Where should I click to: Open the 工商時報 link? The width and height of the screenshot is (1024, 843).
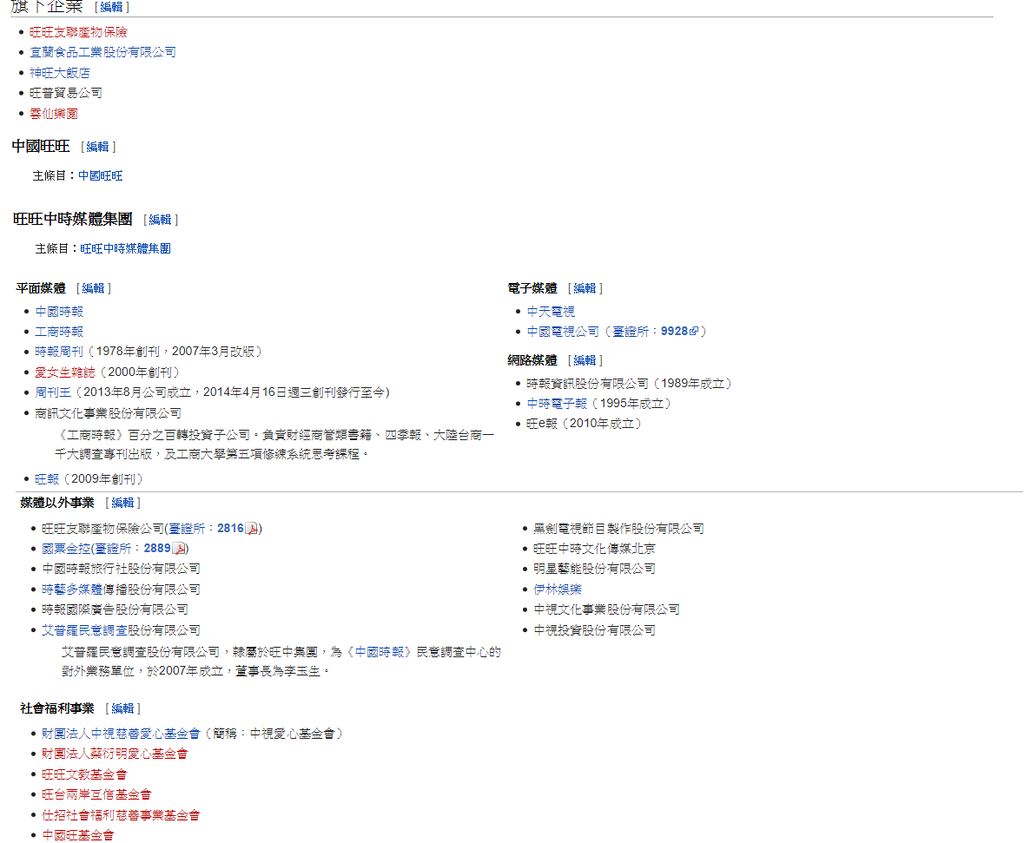tap(59, 332)
